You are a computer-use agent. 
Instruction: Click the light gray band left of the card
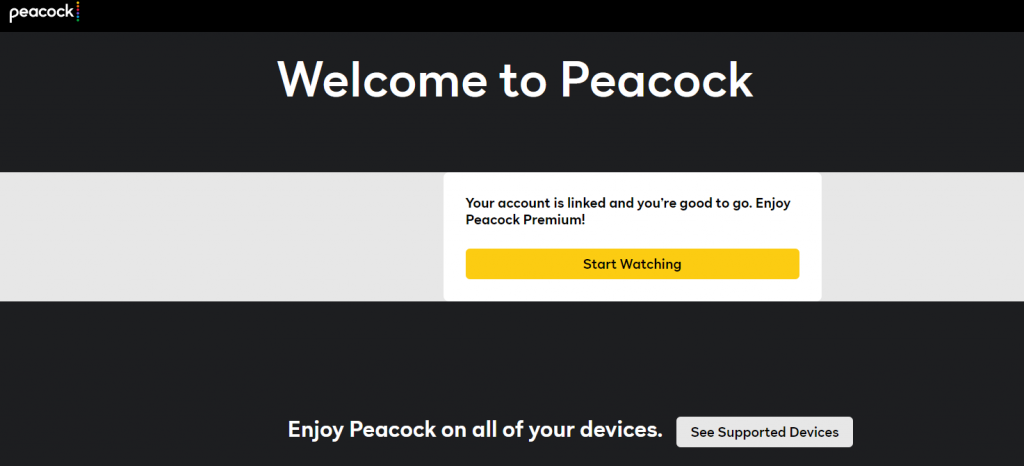pos(222,236)
